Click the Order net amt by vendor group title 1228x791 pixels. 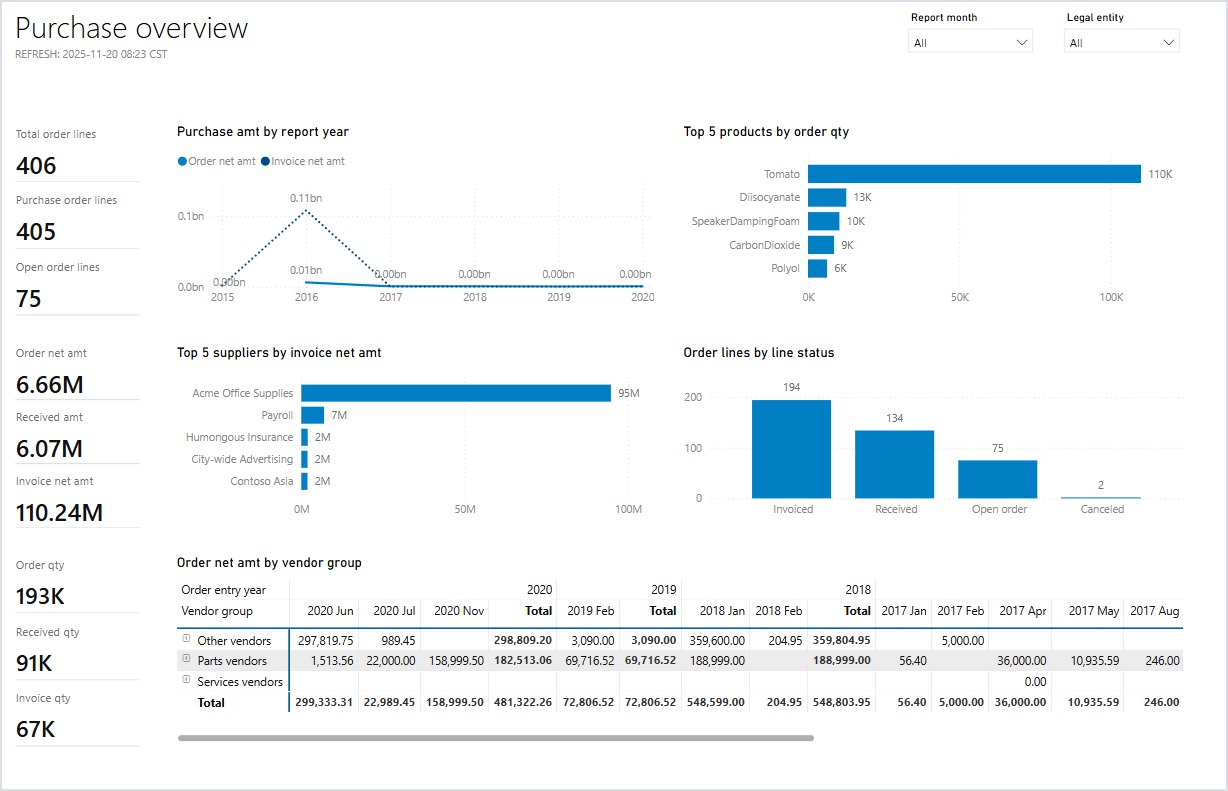[269, 563]
